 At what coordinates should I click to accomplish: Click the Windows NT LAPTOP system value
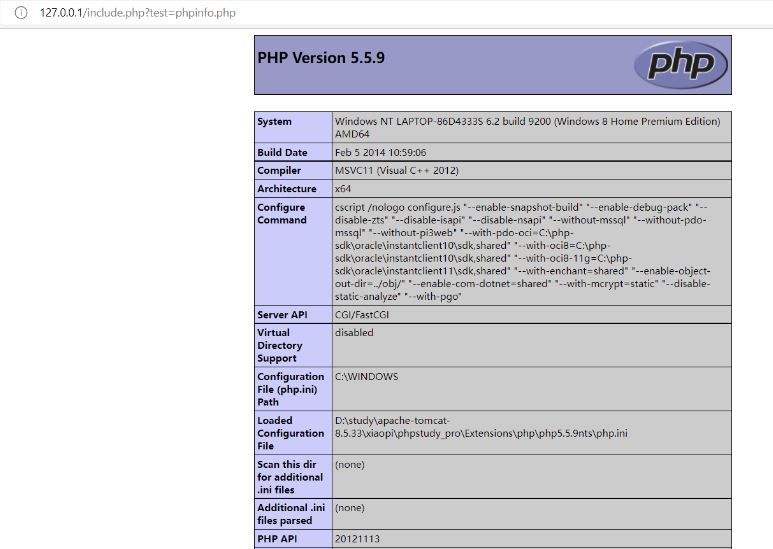pyautogui.click(x=527, y=128)
